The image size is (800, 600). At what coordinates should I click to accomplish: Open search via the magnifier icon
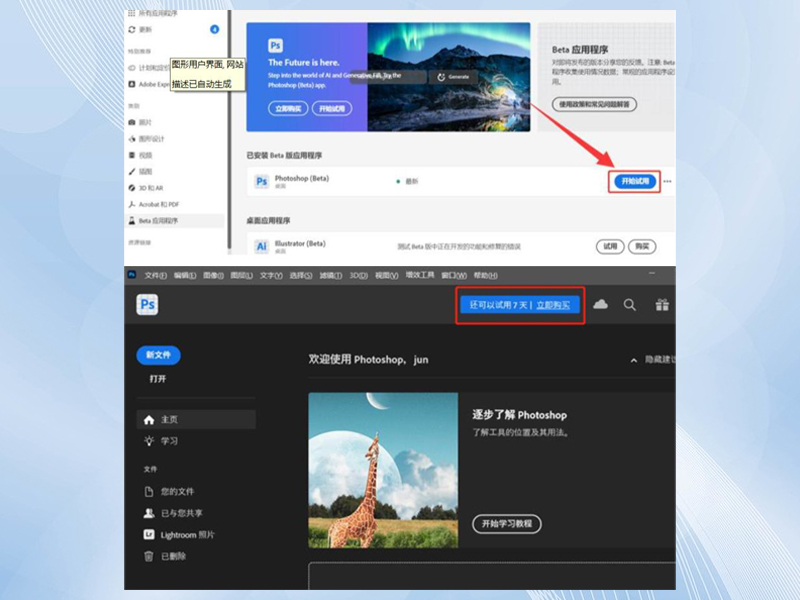(630, 305)
